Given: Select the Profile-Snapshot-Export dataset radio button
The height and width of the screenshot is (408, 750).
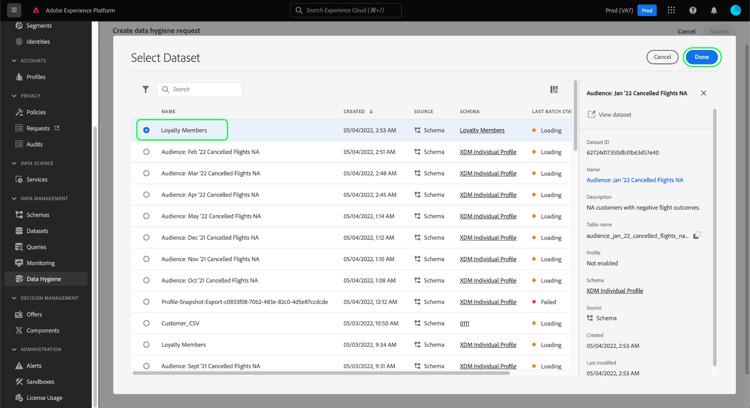Looking at the screenshot, I should [x=146, y=302].
